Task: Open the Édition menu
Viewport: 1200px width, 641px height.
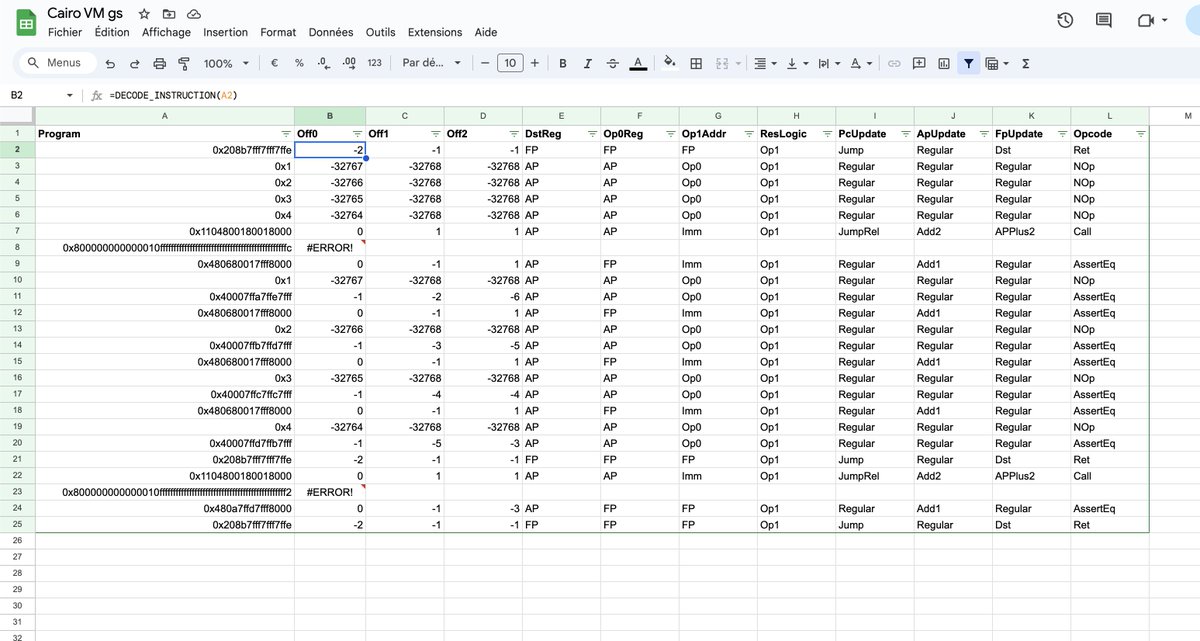Action: 112,32
